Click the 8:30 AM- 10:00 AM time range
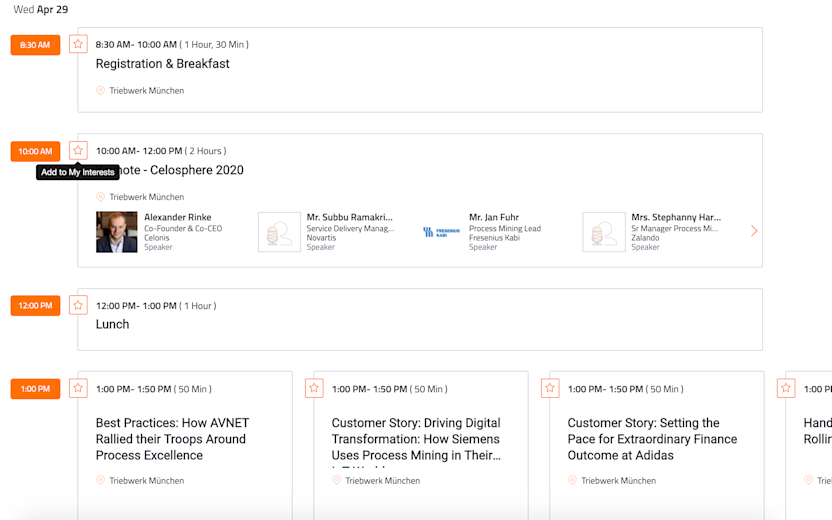832x520 pixels. coord(136,45)
